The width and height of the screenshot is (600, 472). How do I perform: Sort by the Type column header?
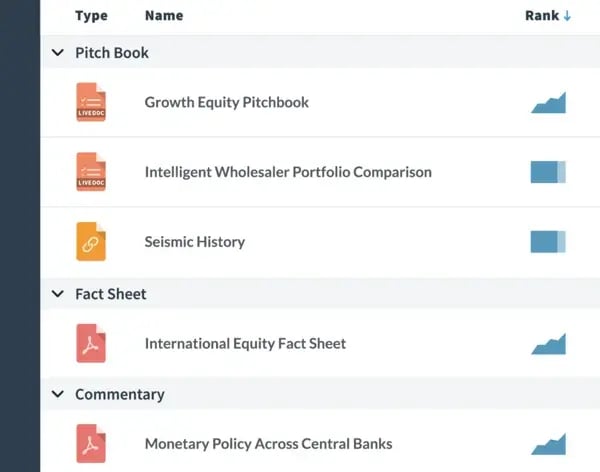(91, 16)
